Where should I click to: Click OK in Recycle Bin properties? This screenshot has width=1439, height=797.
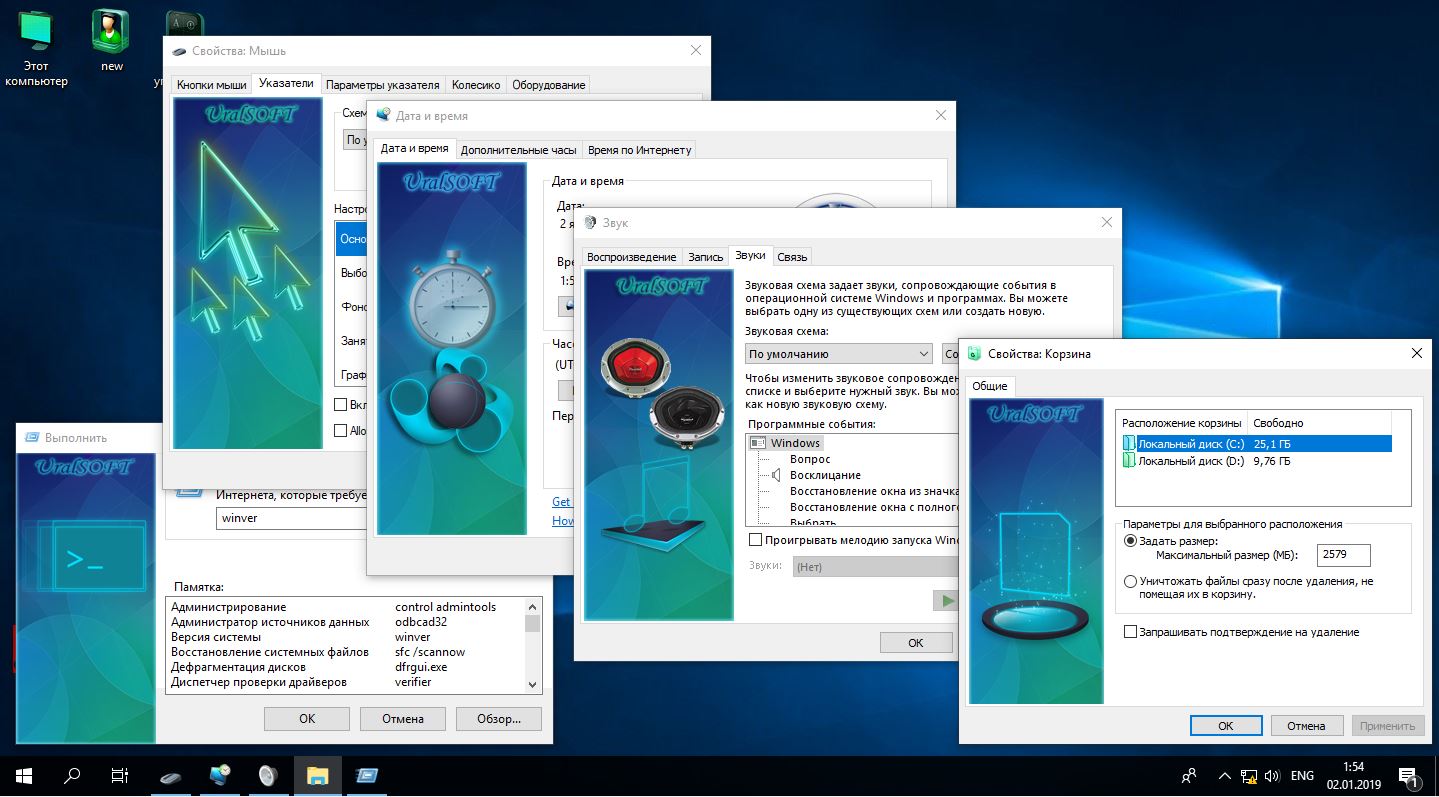[x=1226, y=726]
